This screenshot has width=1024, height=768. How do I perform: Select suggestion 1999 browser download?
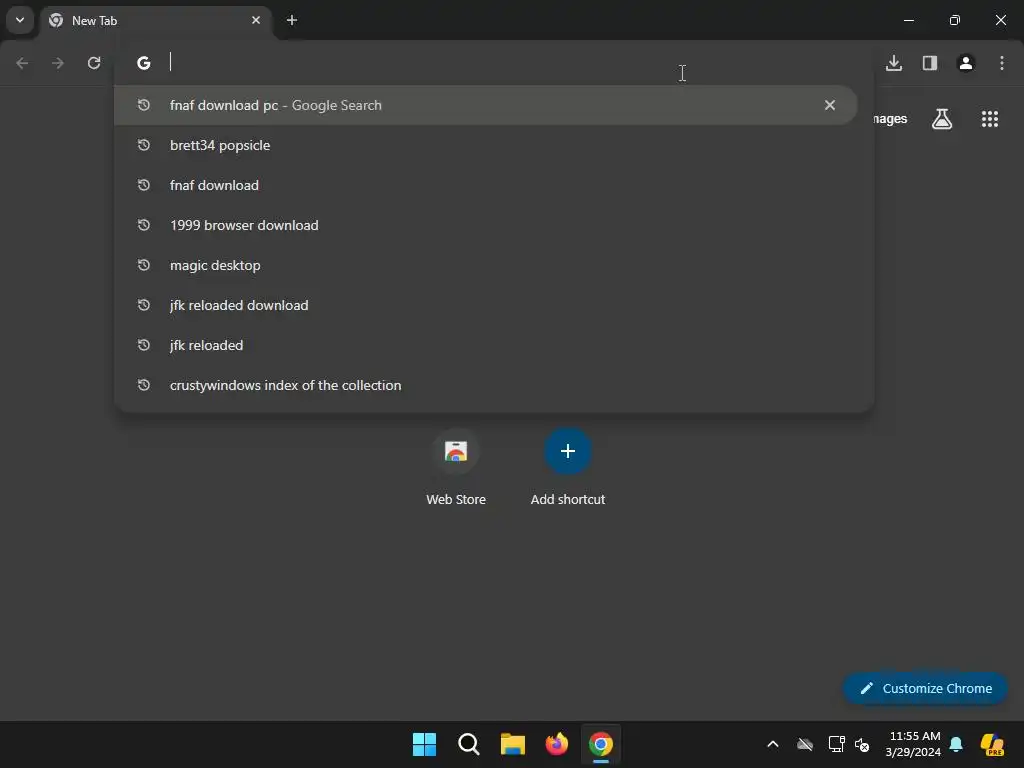pos(485,225)
